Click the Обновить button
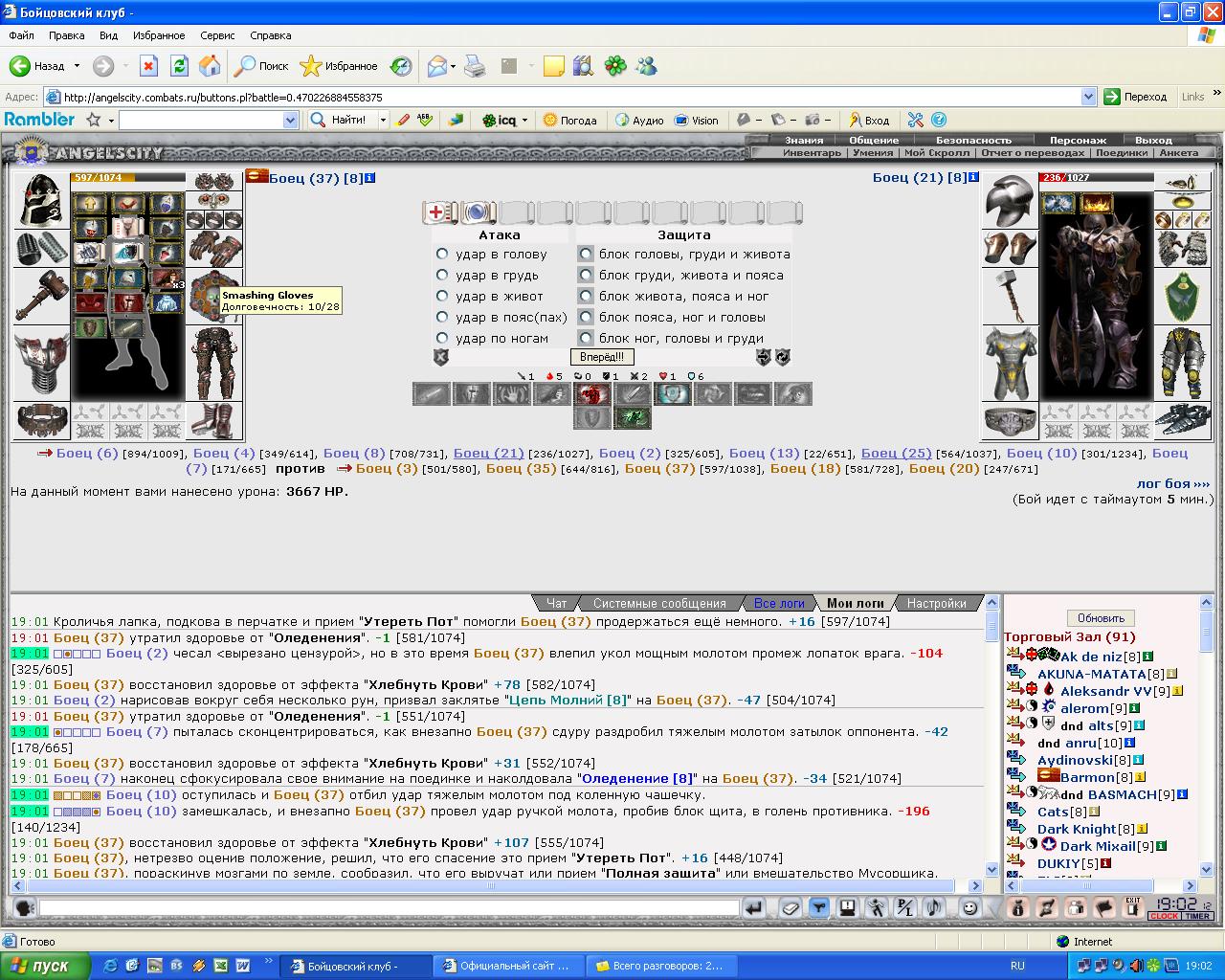Screen dimensions: 1225x980 [1101, 617]
